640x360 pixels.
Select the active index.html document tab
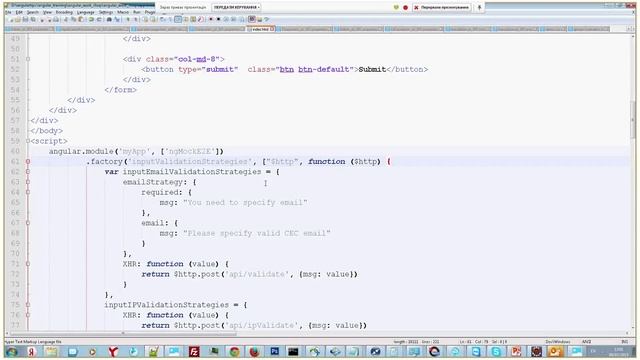[x=260, y=29]
